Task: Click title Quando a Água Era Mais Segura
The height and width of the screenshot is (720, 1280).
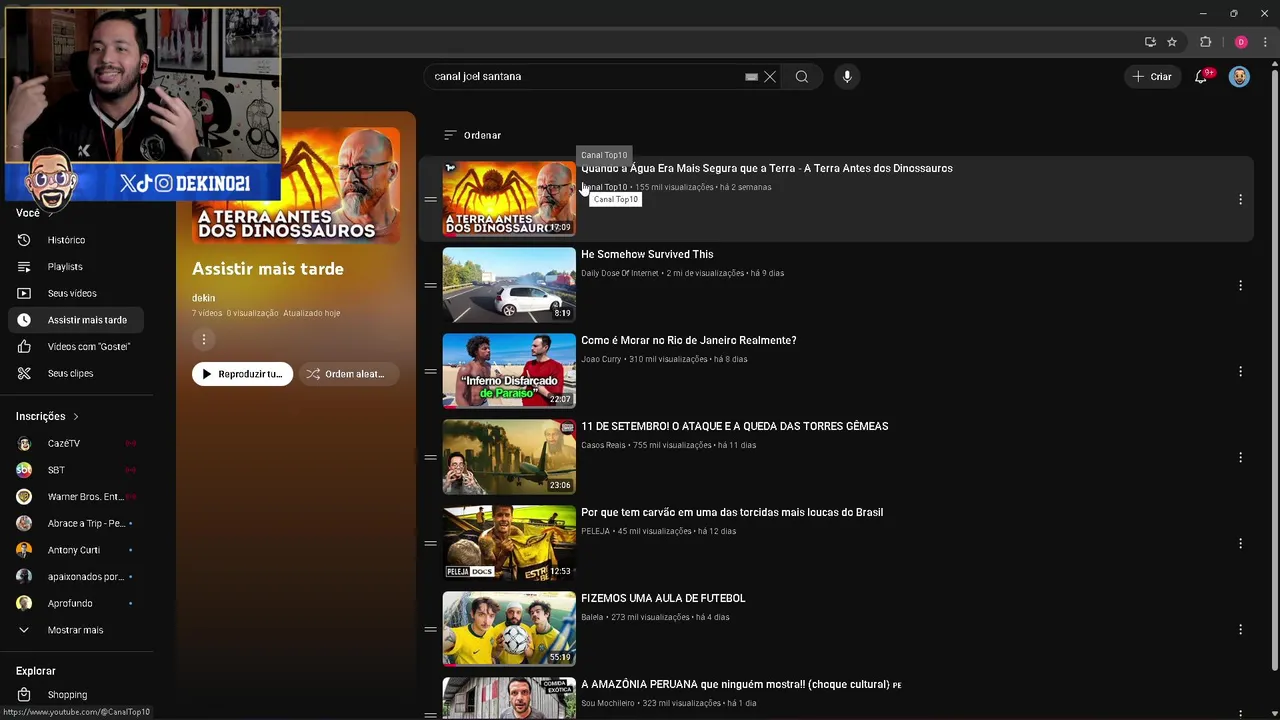Action: coord(767,169)
